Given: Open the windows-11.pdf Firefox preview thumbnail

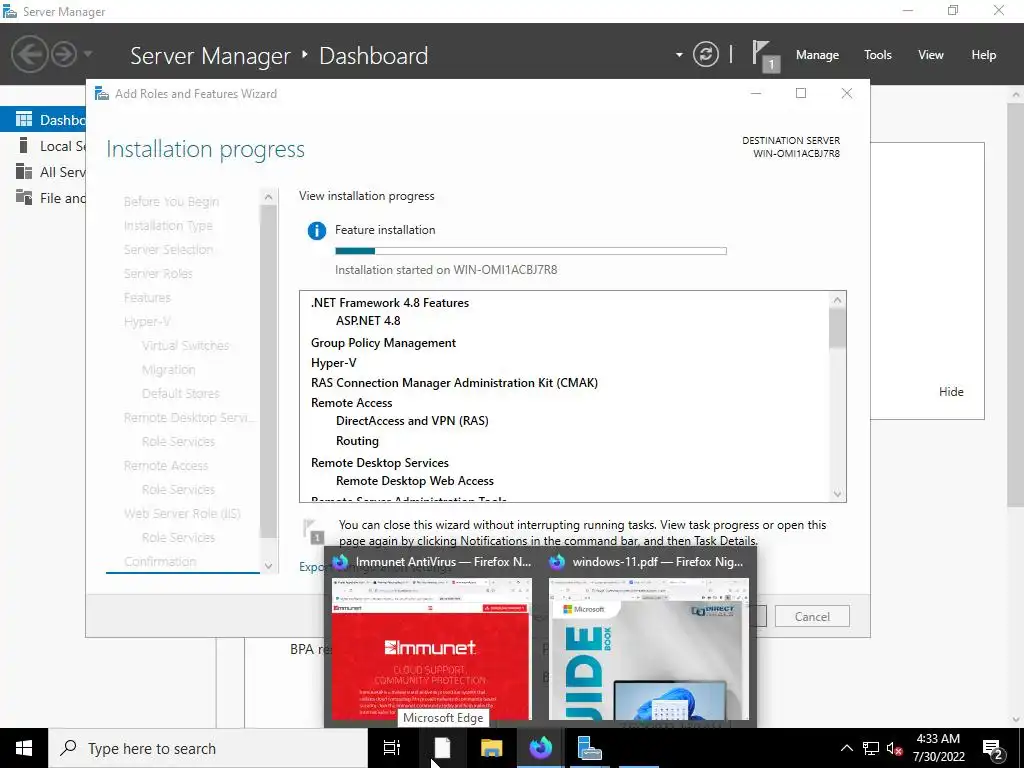Looking at the screenshot, I should click(x=648, y=648).
